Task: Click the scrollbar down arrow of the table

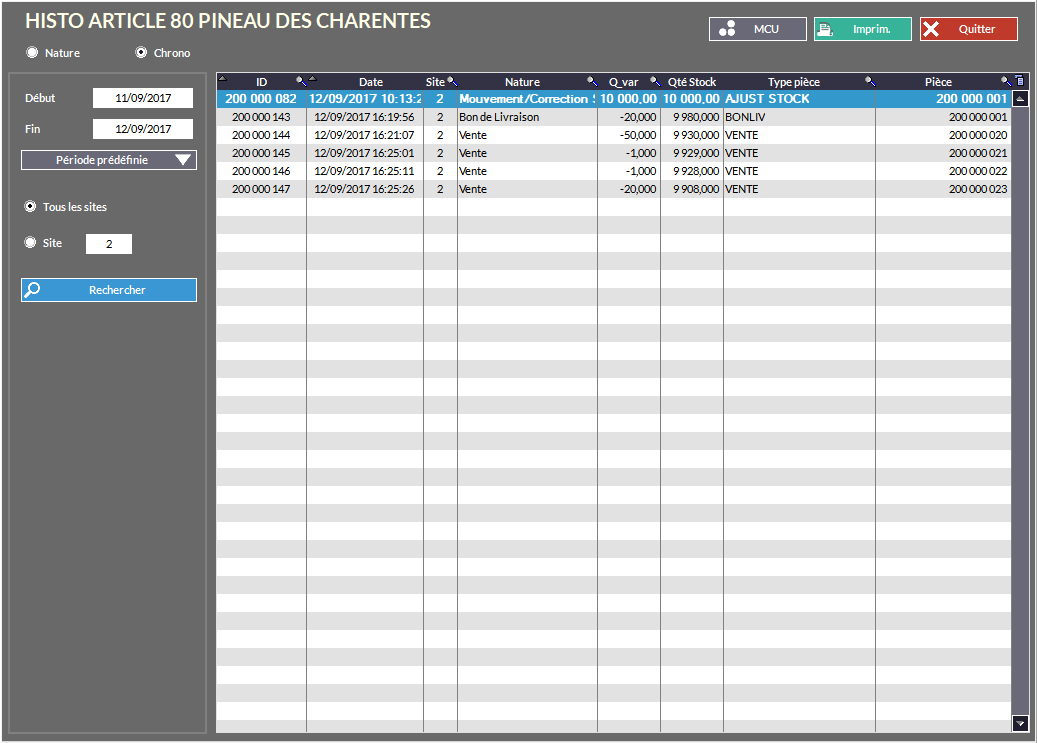Action: pyautogui.click(x=1020, y=723)
